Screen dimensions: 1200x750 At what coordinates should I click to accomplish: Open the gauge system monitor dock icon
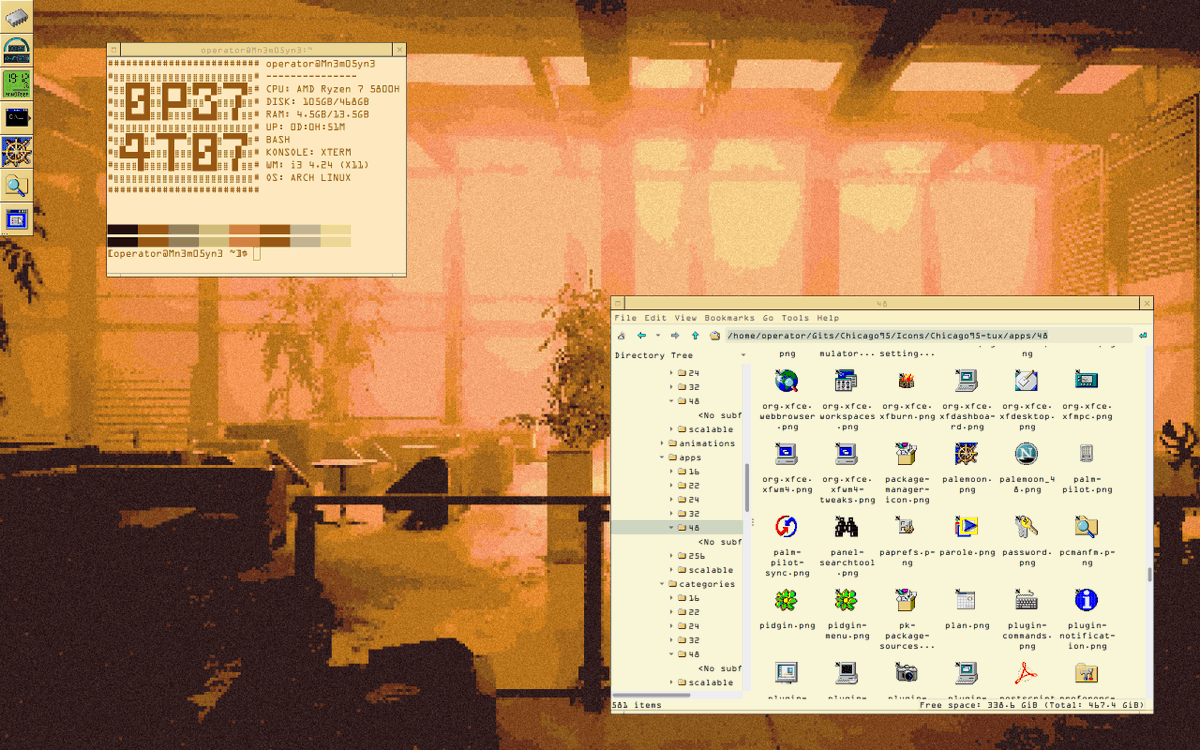coord(16,50)
